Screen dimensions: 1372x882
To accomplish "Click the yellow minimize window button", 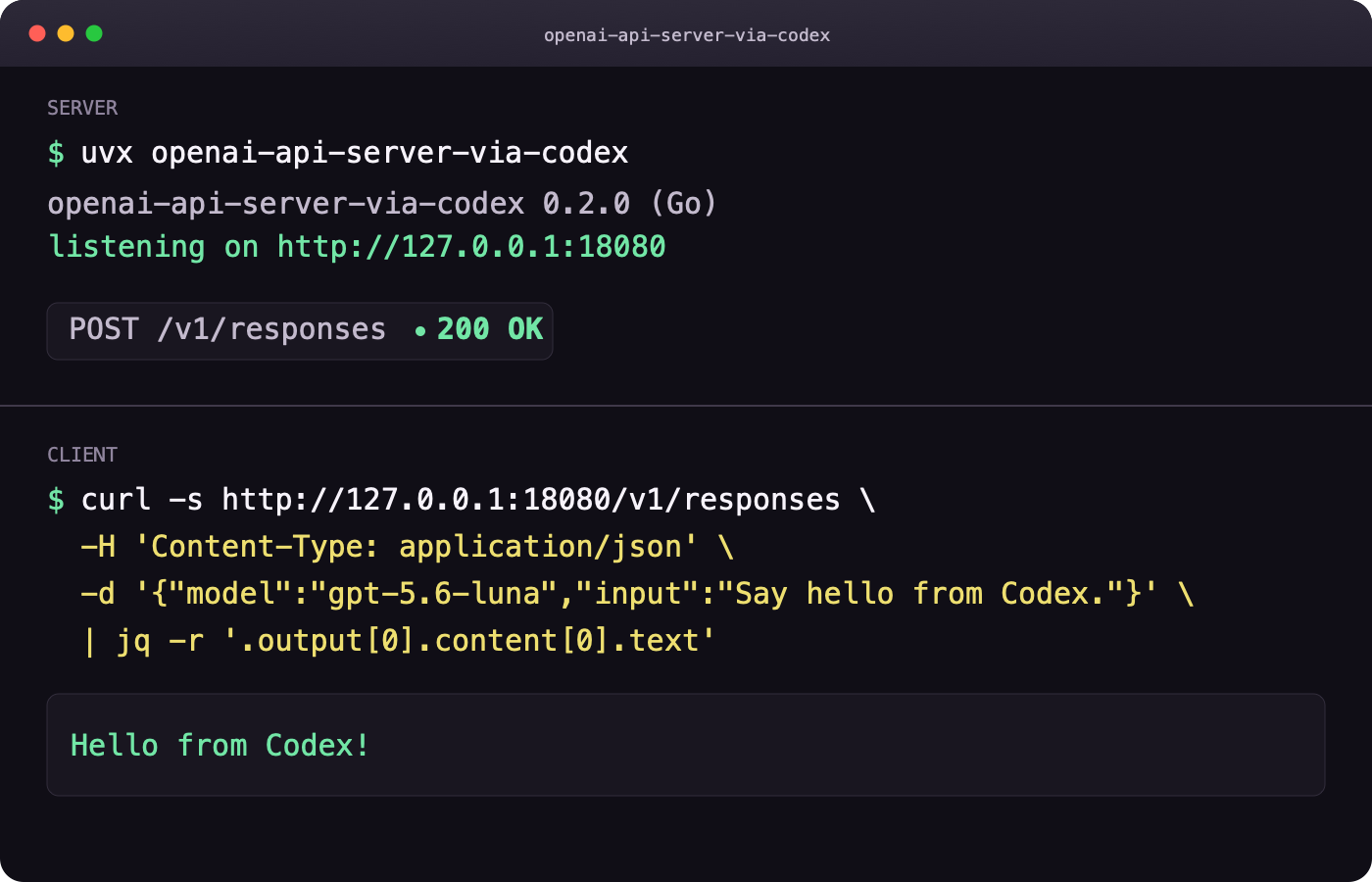I will click(x=66, y=33).
